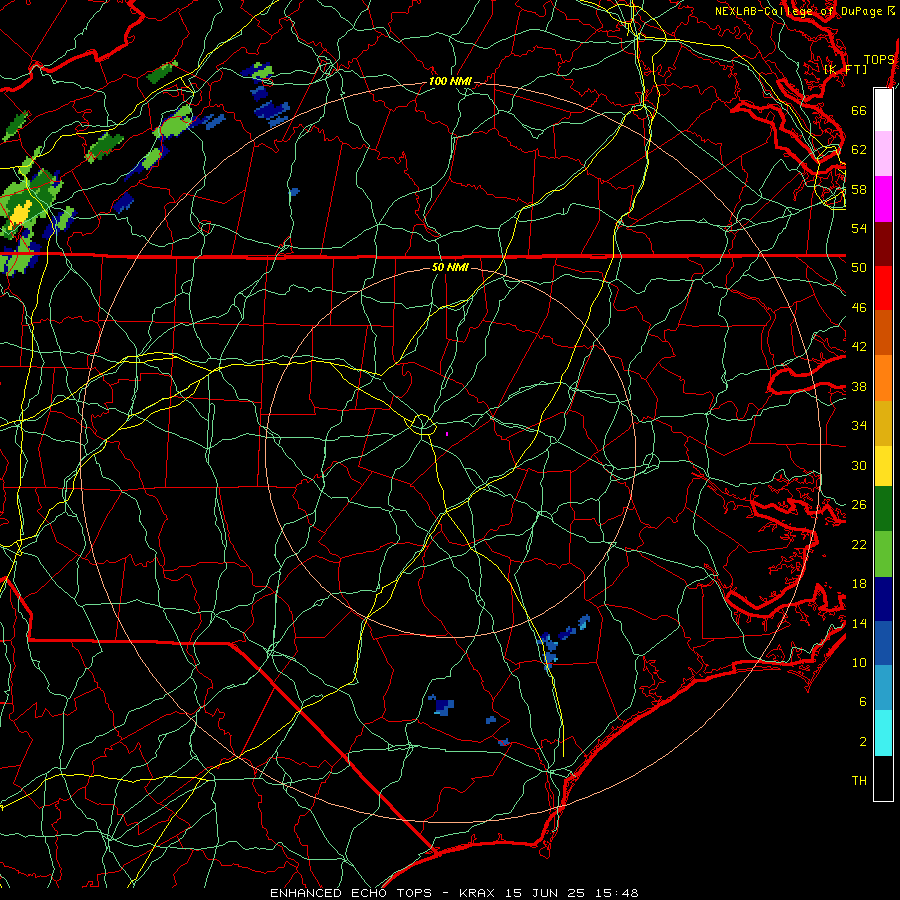Screen dimensions: 900x900
Task: Click the dark red legend color block
Action: [x=883, y=244]
